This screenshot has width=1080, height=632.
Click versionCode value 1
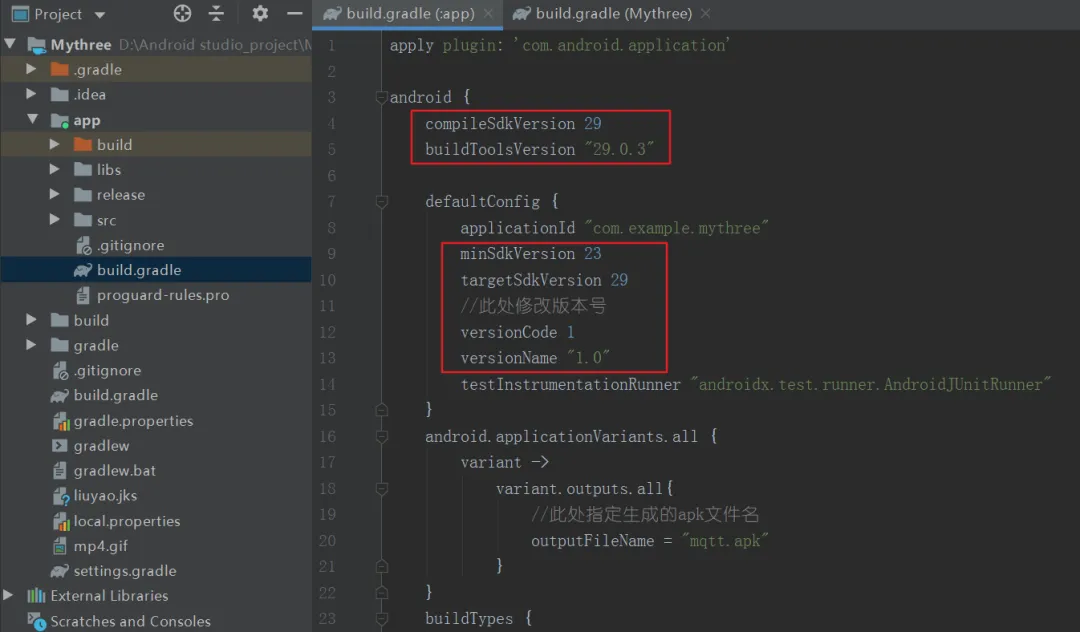click(570, 332)
